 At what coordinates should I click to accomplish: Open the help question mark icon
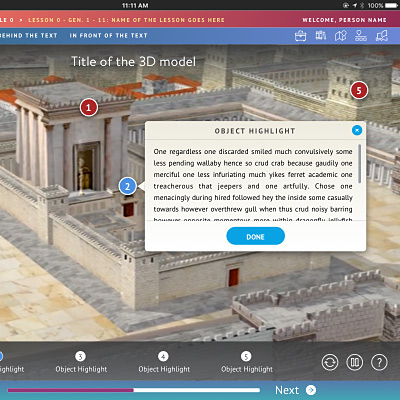tap(379, 362)
